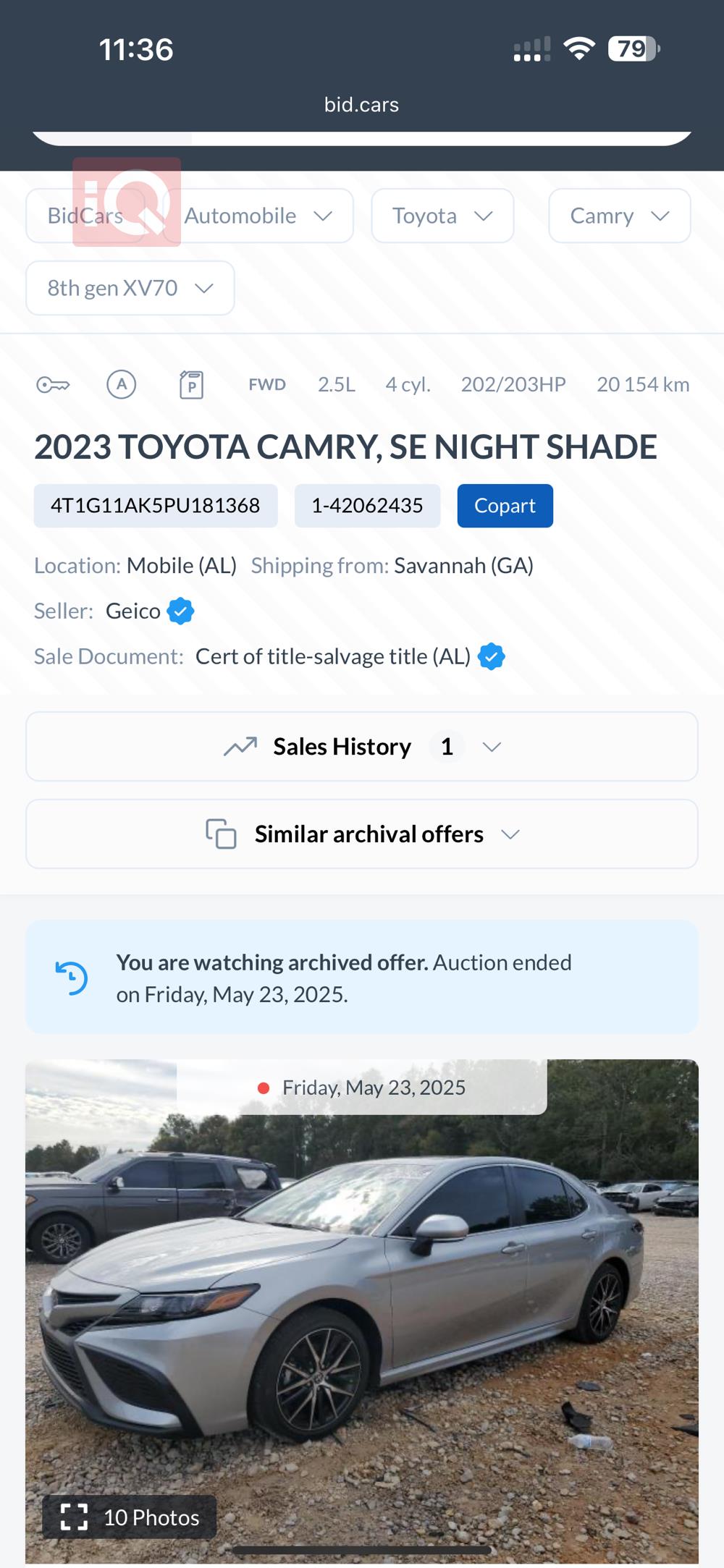Click the Sales History trend icon
This screenshot has width=724, height=1568.
240,747
